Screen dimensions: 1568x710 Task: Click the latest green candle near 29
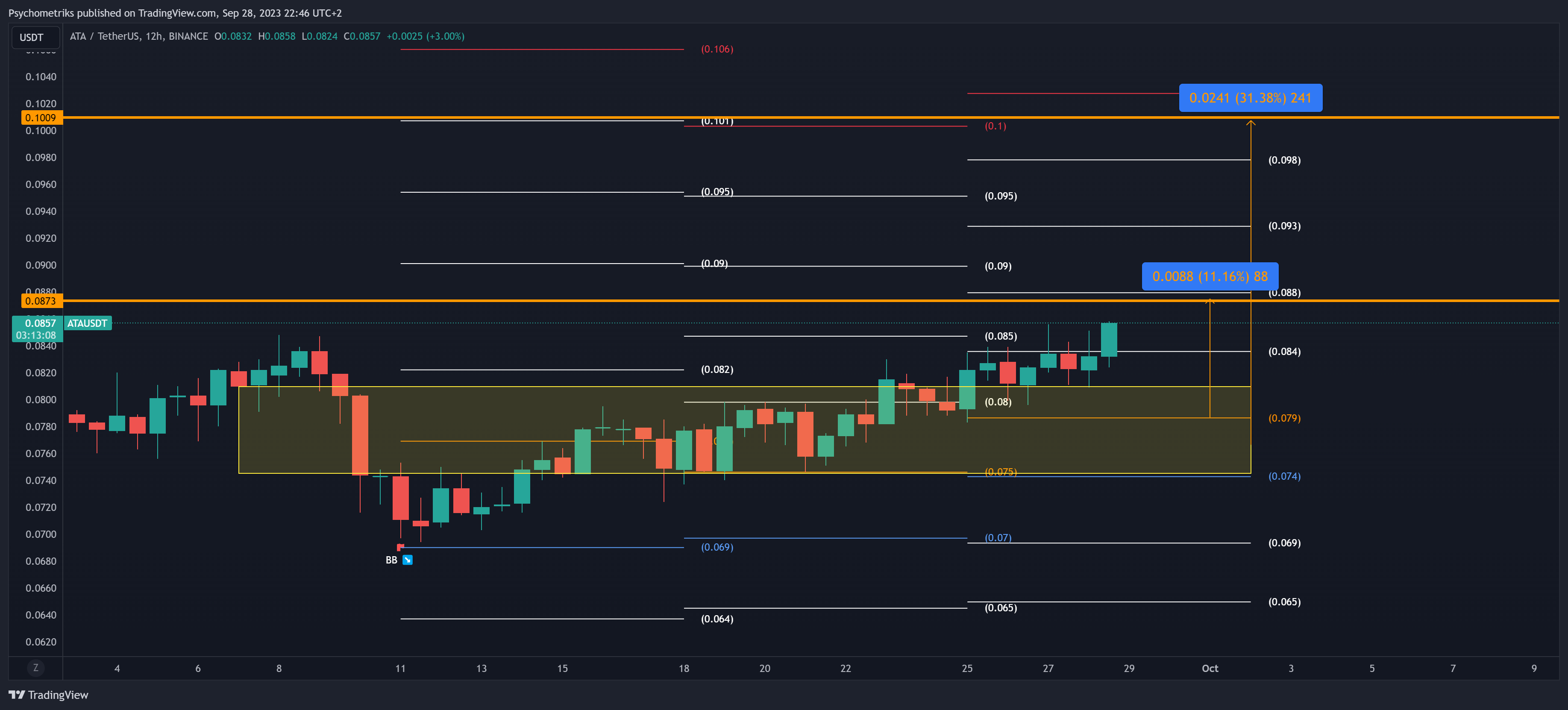tap(1108, 340)
